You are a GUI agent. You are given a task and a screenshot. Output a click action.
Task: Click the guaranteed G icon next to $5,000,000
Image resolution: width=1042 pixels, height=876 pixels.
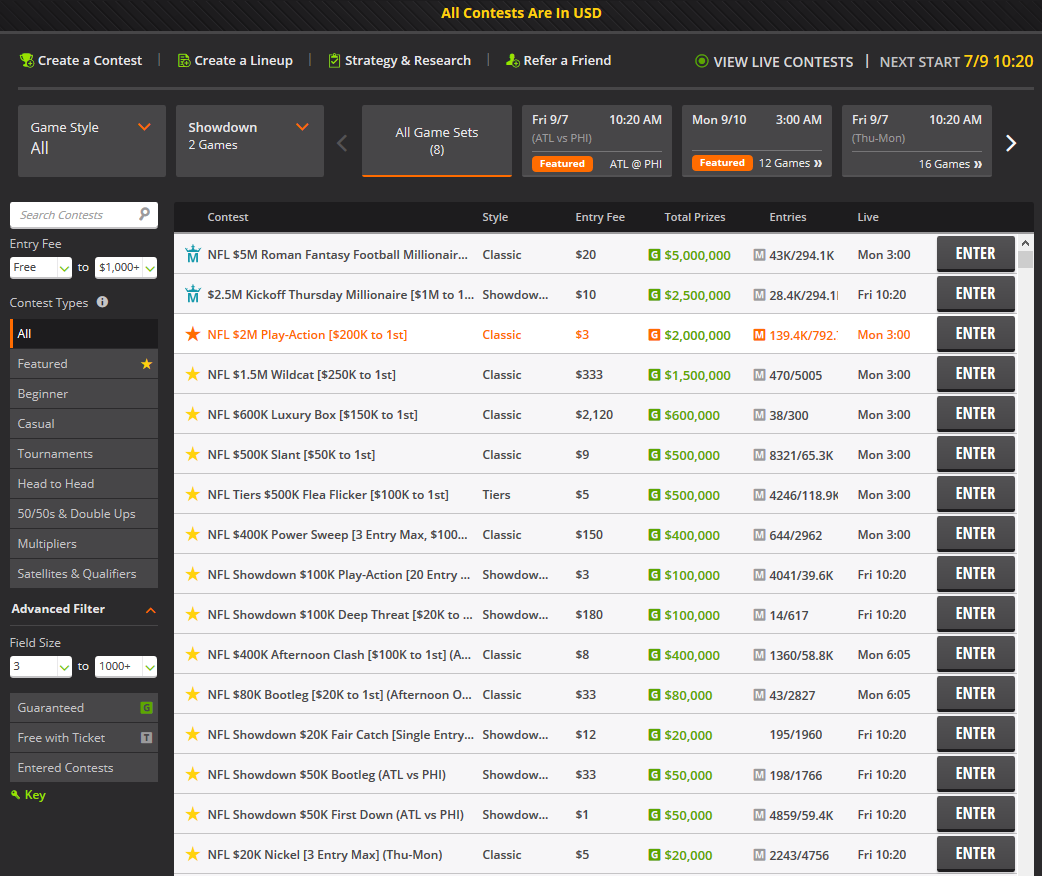pos(654,255)
